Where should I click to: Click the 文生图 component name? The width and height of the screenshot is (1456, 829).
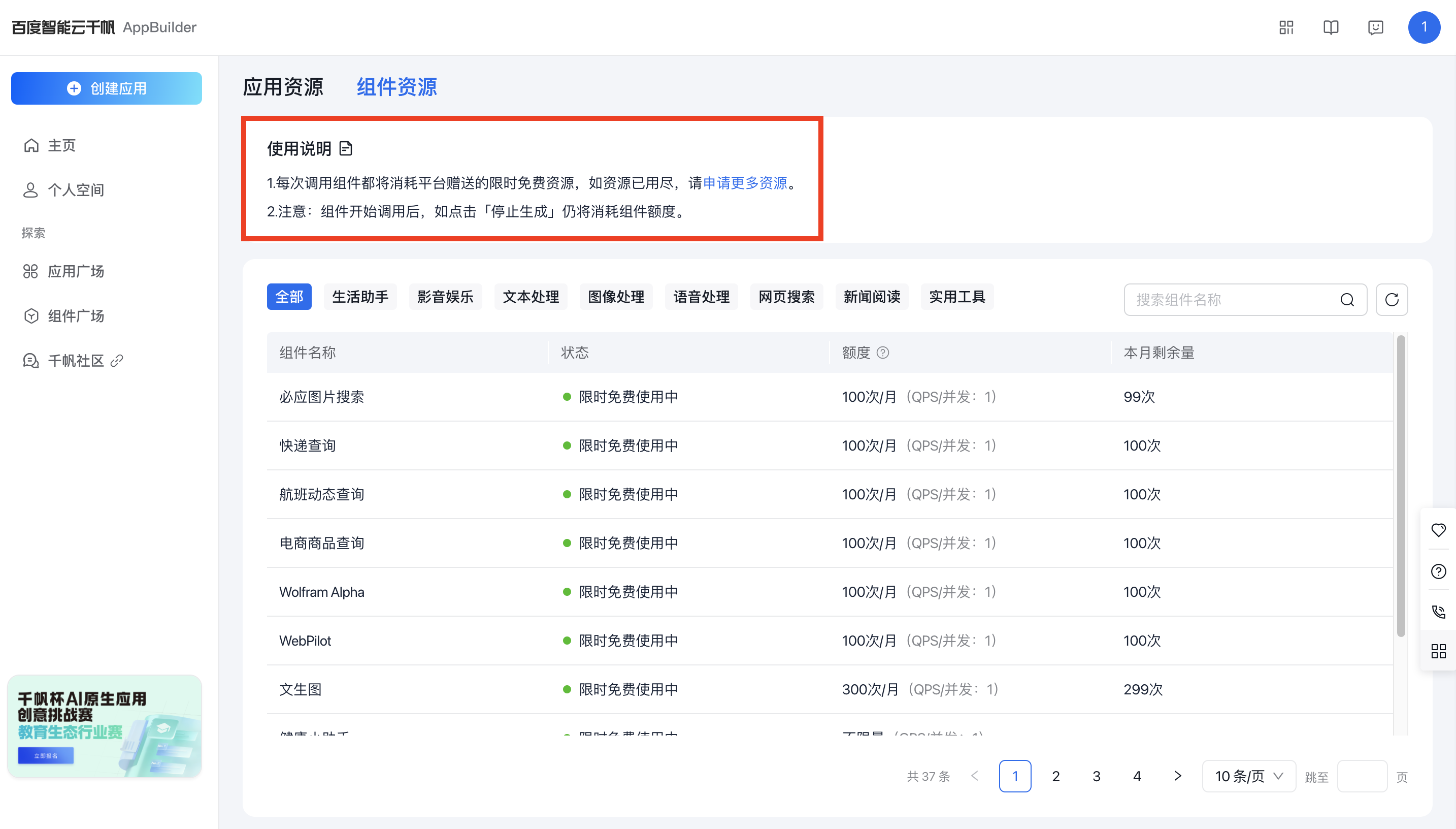pos(301,689)
